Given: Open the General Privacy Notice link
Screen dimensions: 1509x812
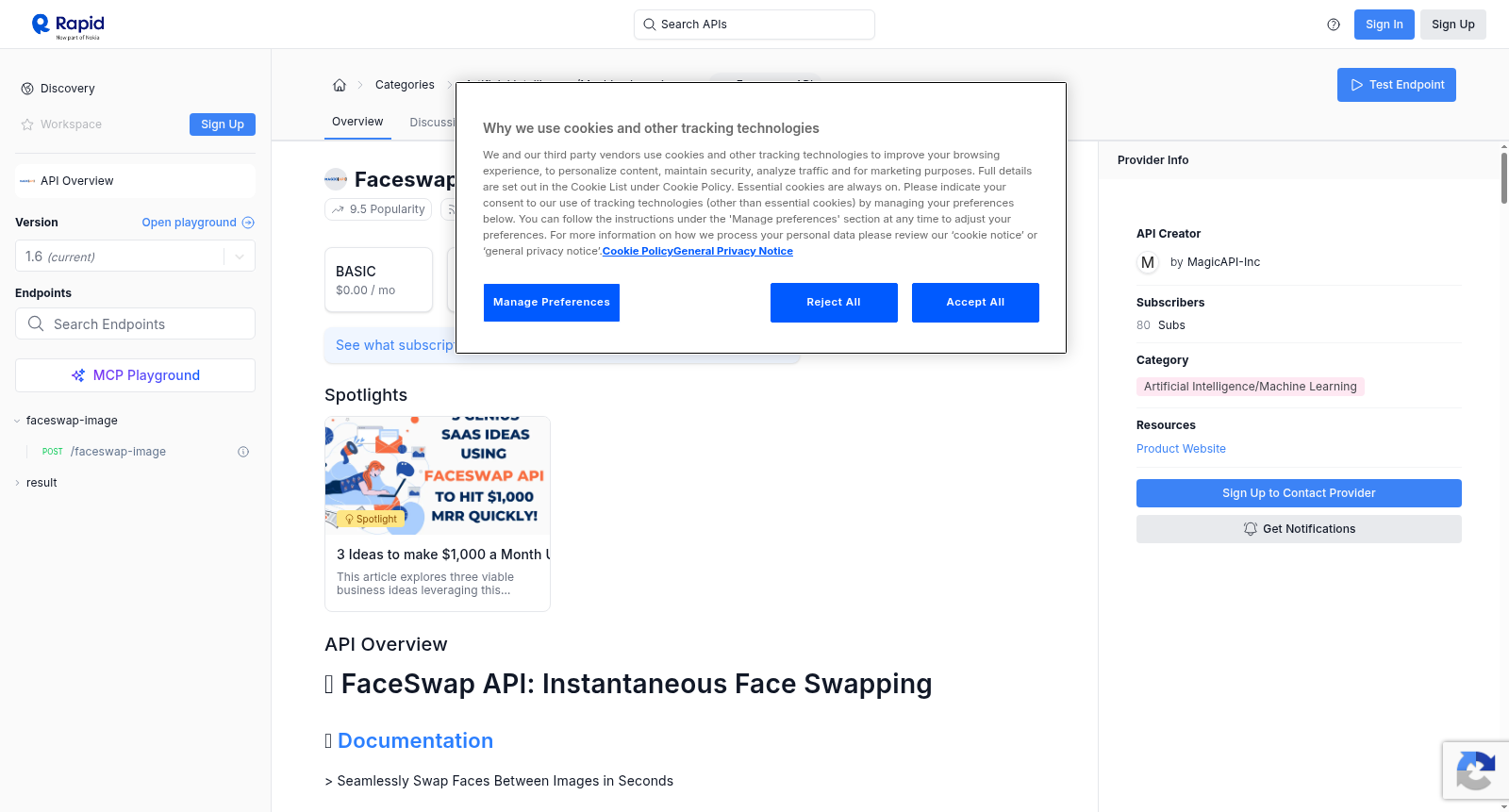Looking at the screenshot, I should point(733,251).
